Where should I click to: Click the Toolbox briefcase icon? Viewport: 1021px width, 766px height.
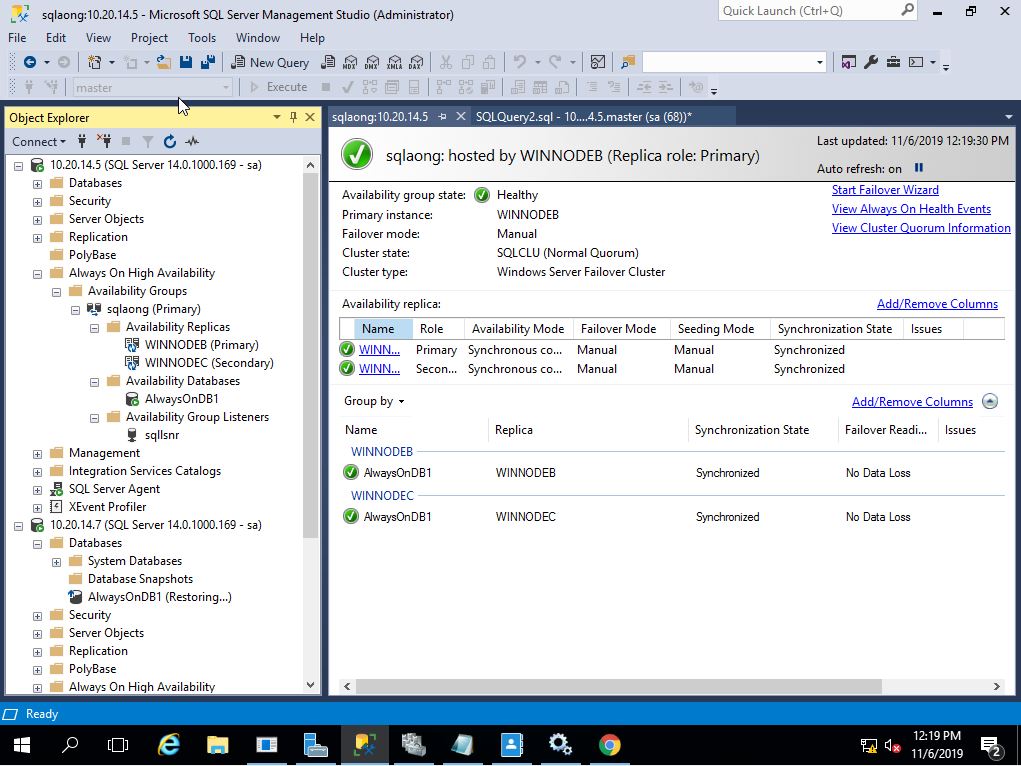(x=893, y=62)
